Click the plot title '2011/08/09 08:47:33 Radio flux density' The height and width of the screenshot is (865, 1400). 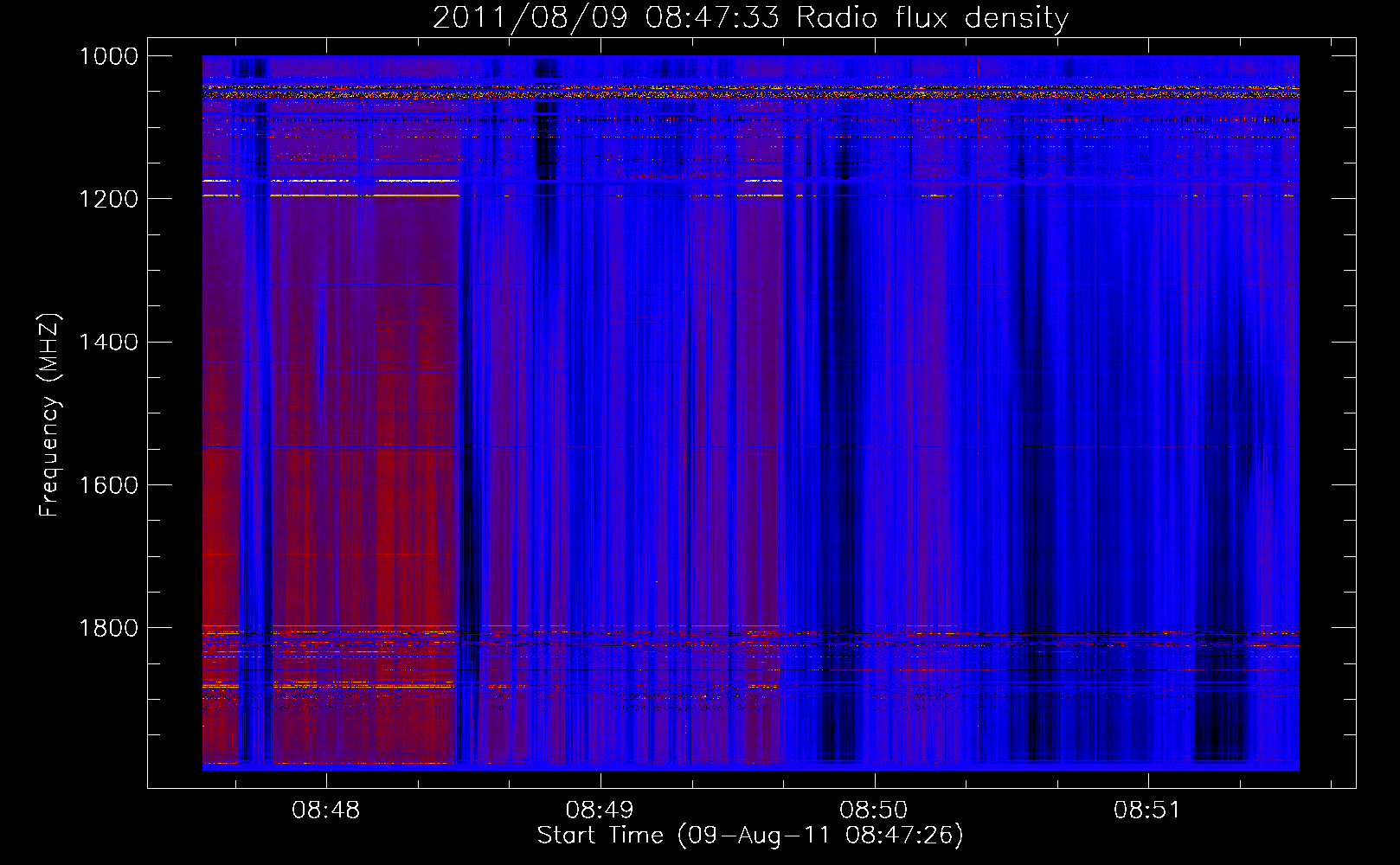(750, 18)
